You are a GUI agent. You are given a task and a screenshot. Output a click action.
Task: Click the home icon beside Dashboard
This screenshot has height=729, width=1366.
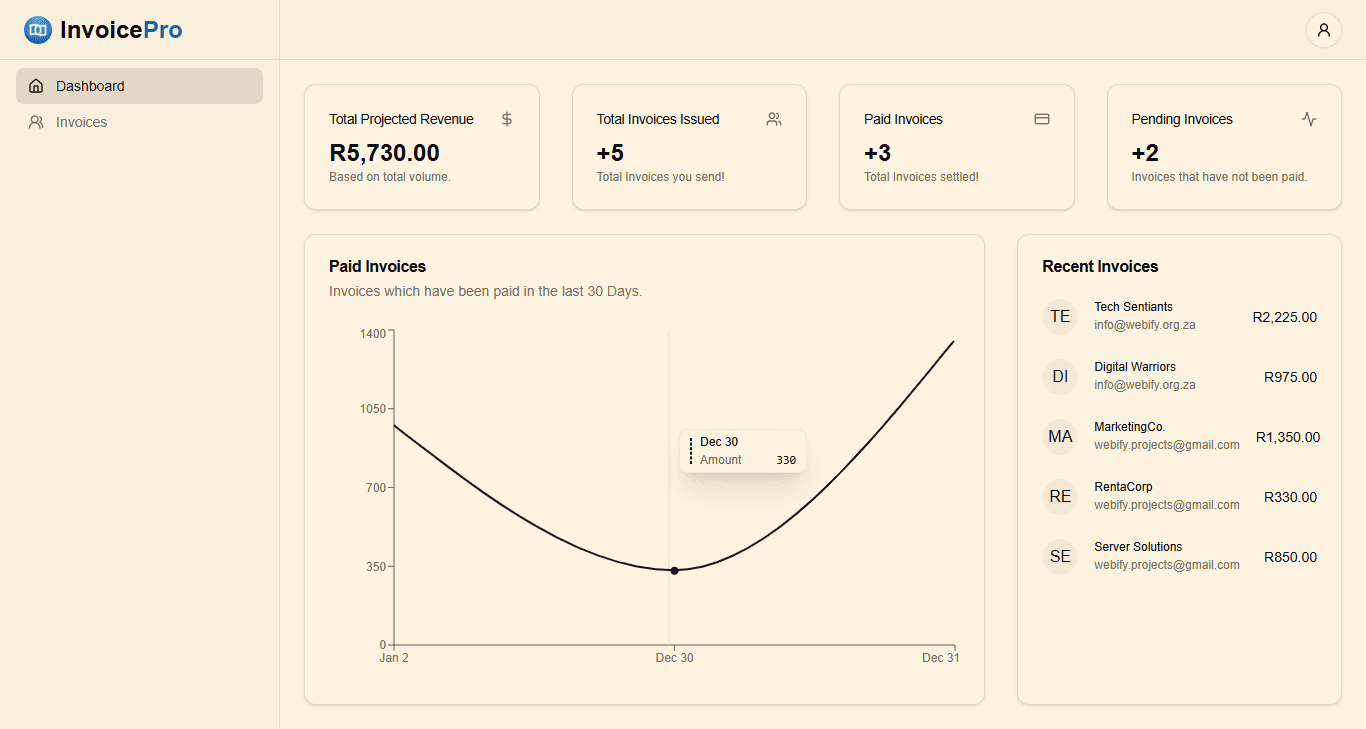(36, 86)
